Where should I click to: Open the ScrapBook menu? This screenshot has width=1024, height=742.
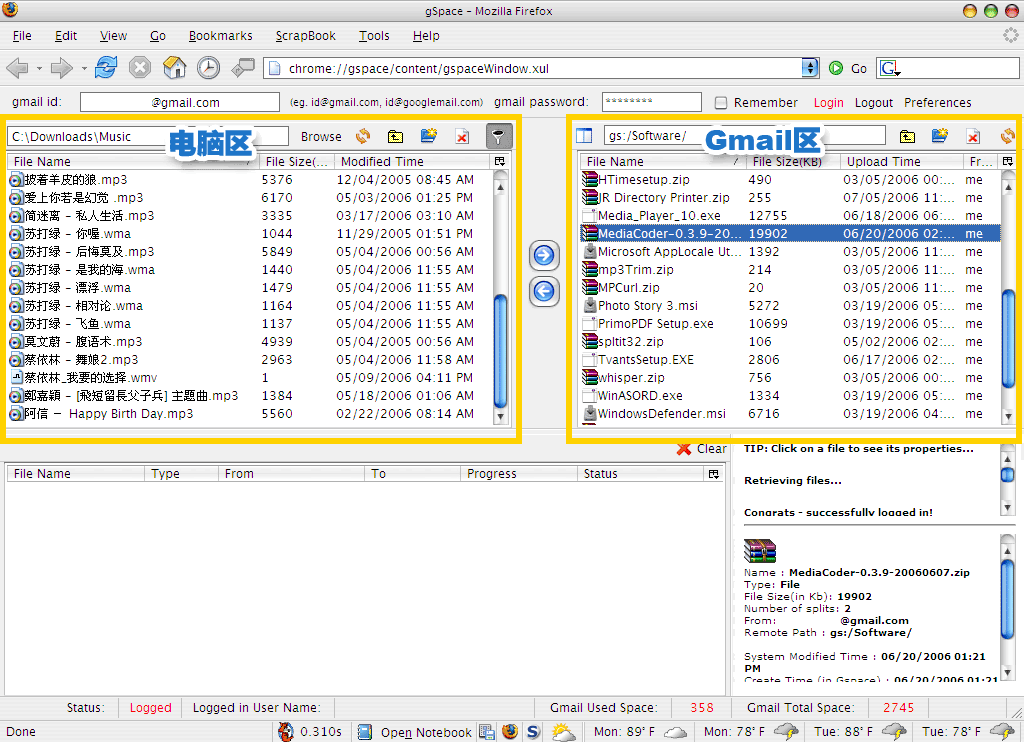(x=306, y=36)
